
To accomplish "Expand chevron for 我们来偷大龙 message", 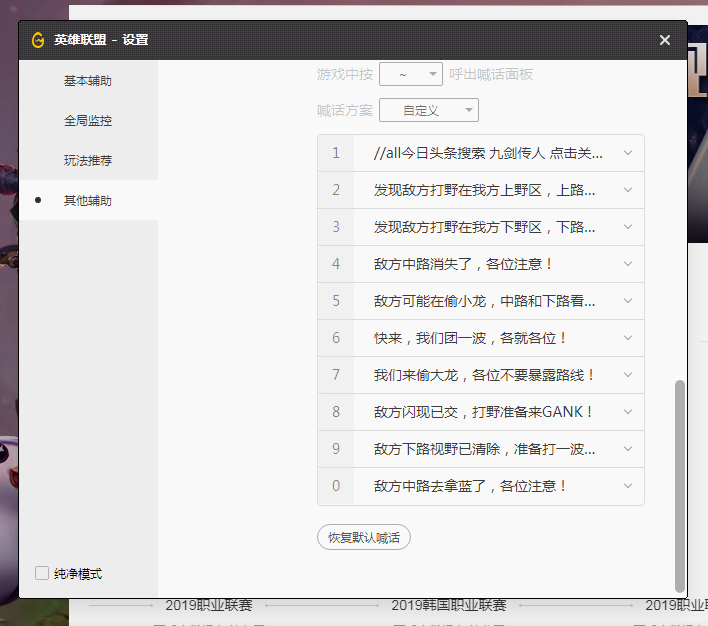I will point(628,375).
